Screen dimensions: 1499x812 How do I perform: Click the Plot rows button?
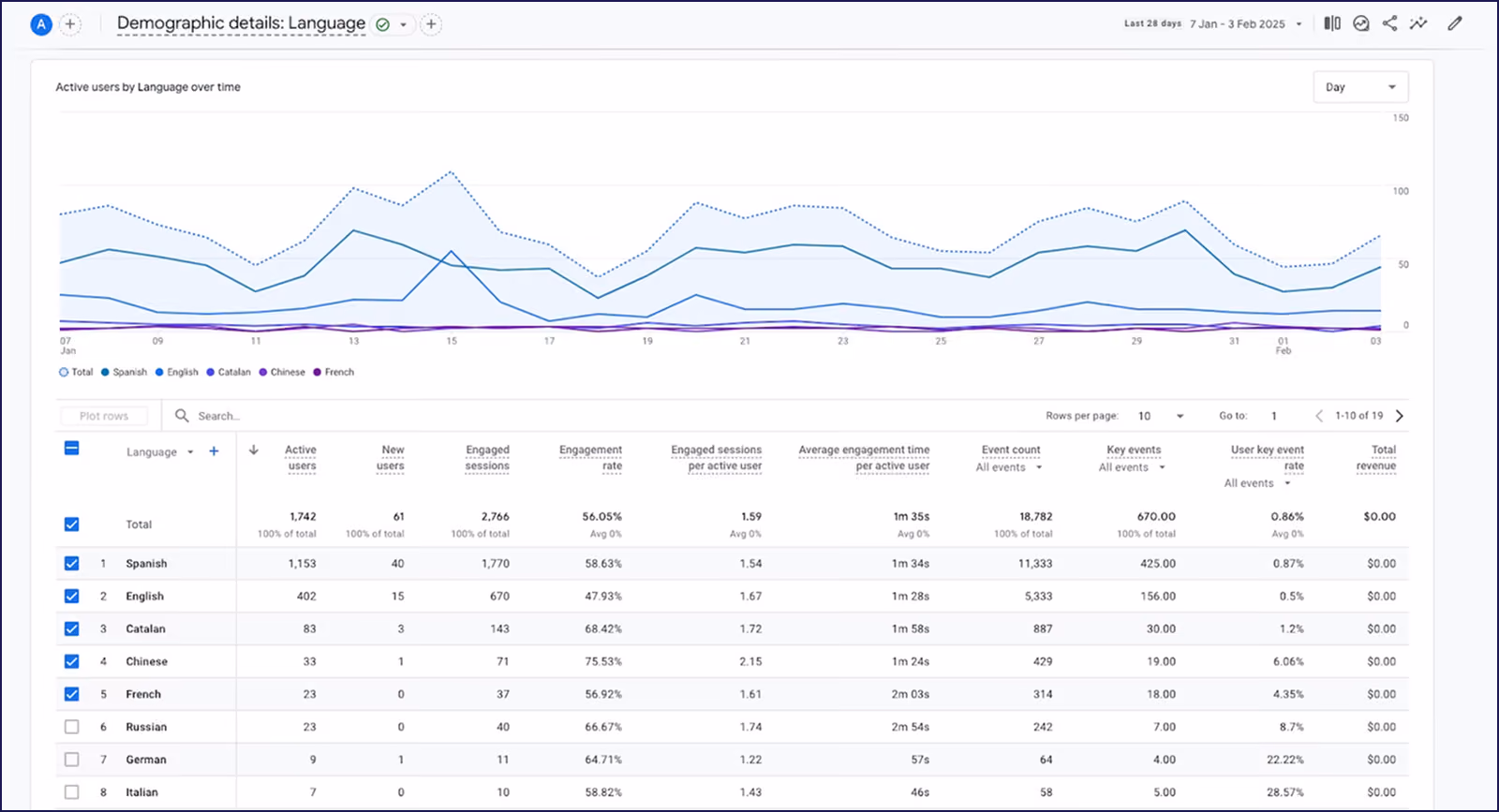coord(104,416)
